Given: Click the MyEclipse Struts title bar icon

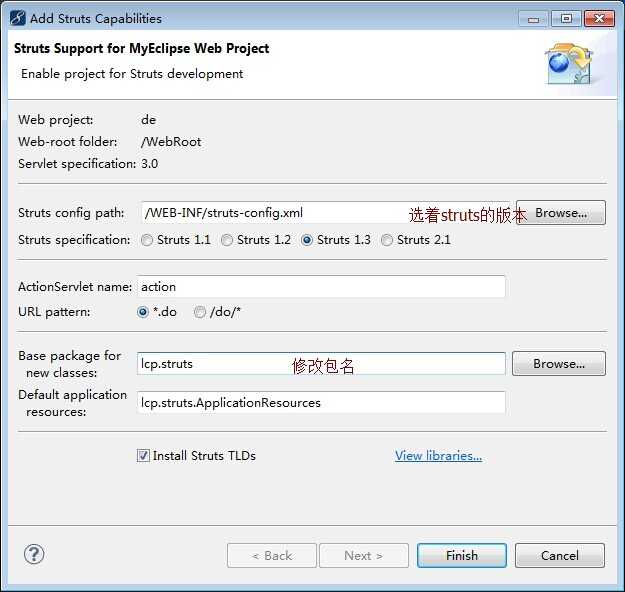Looking at the screenshot, I should 18,18.
